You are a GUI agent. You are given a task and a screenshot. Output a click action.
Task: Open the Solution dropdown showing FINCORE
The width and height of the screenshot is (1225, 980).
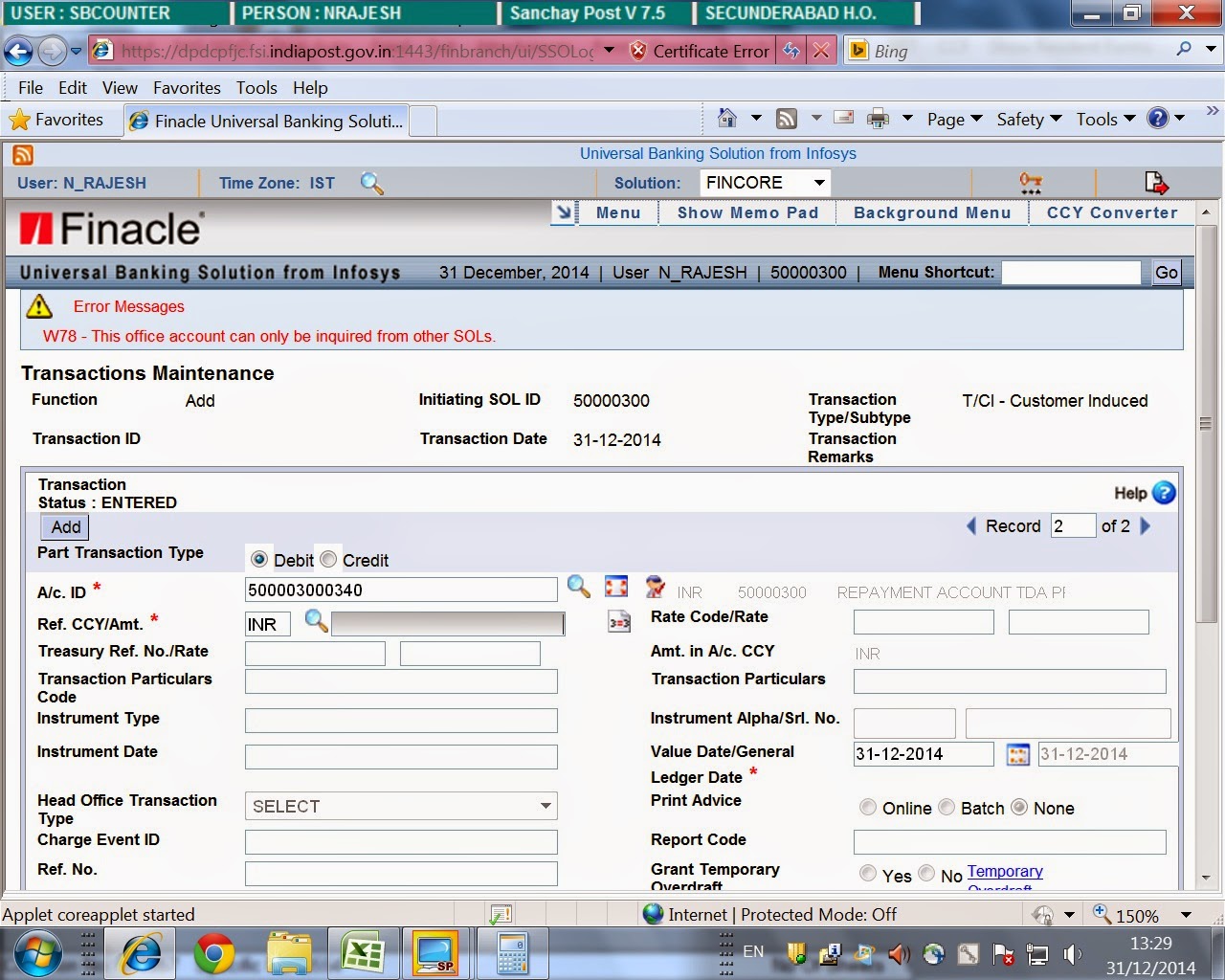tap(819, 183)
